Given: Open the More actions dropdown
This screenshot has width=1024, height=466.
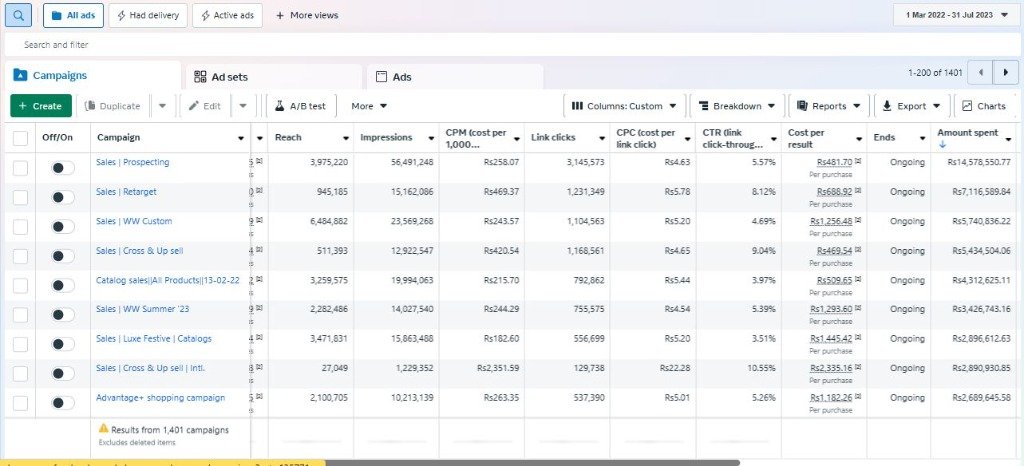Looking at the screenshot, I should coord(369,106).
